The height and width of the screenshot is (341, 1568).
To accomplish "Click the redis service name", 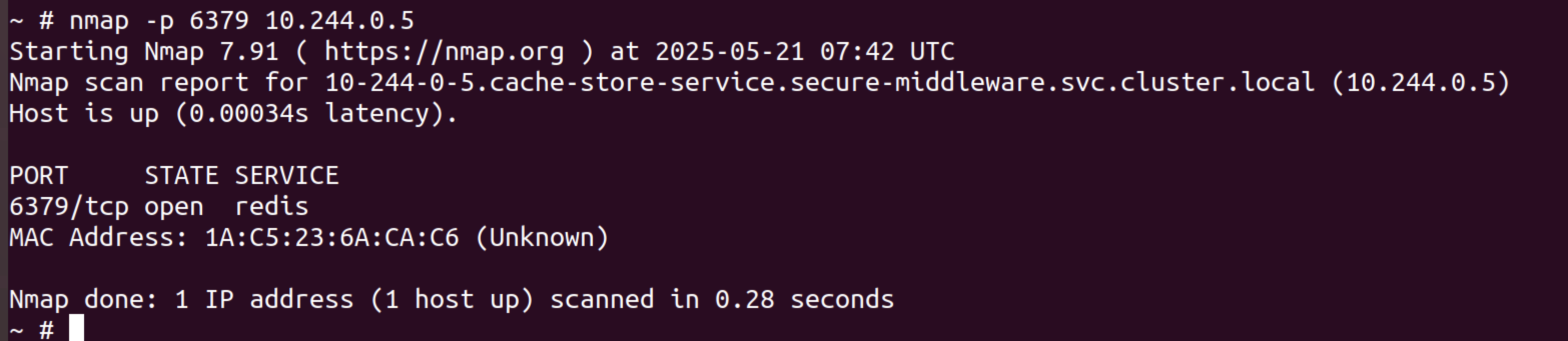I will tap(271, 206).
